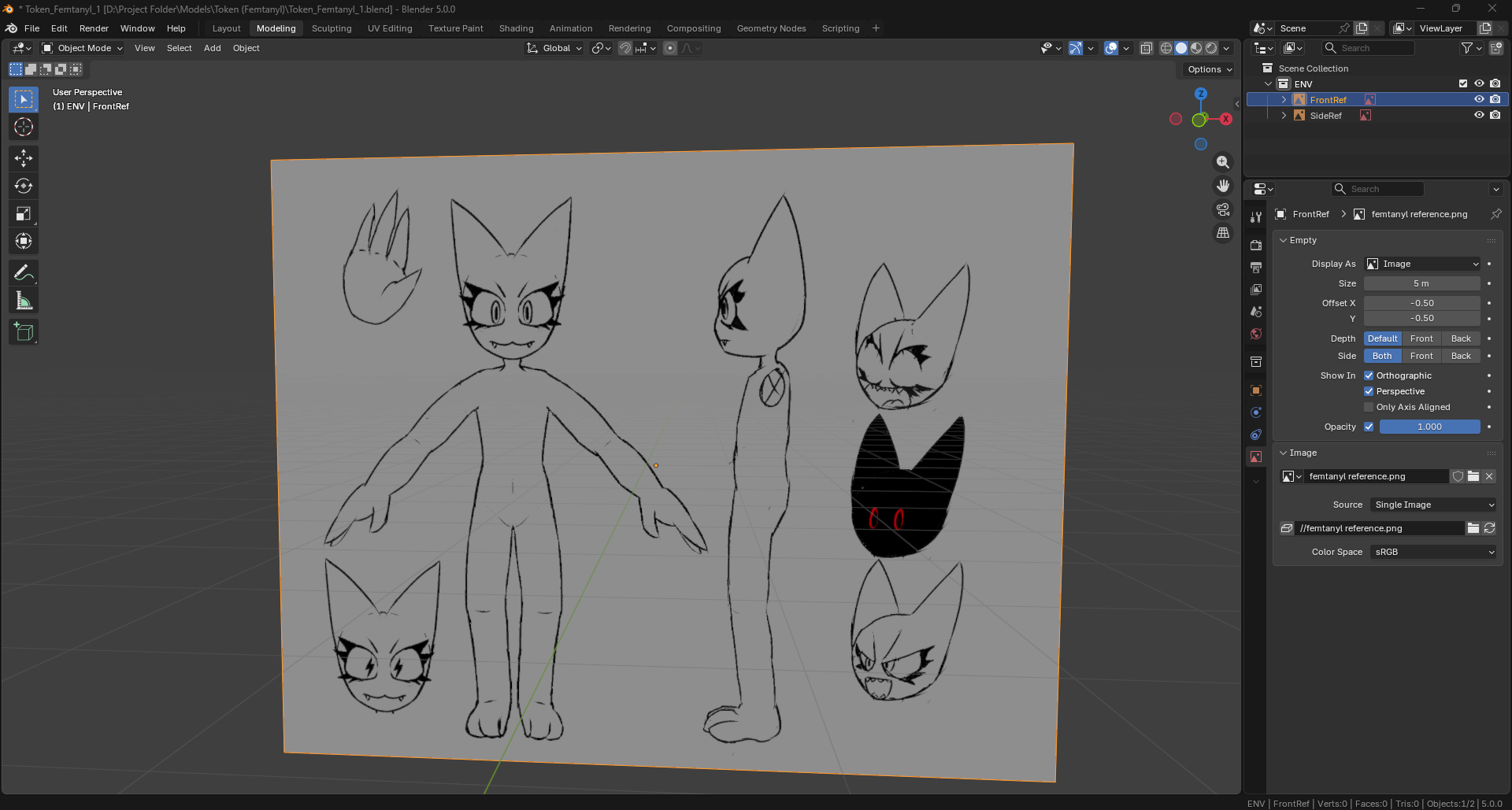Set Depth to Front
Screen dimensions: 1512x810
pos(1421,338)
